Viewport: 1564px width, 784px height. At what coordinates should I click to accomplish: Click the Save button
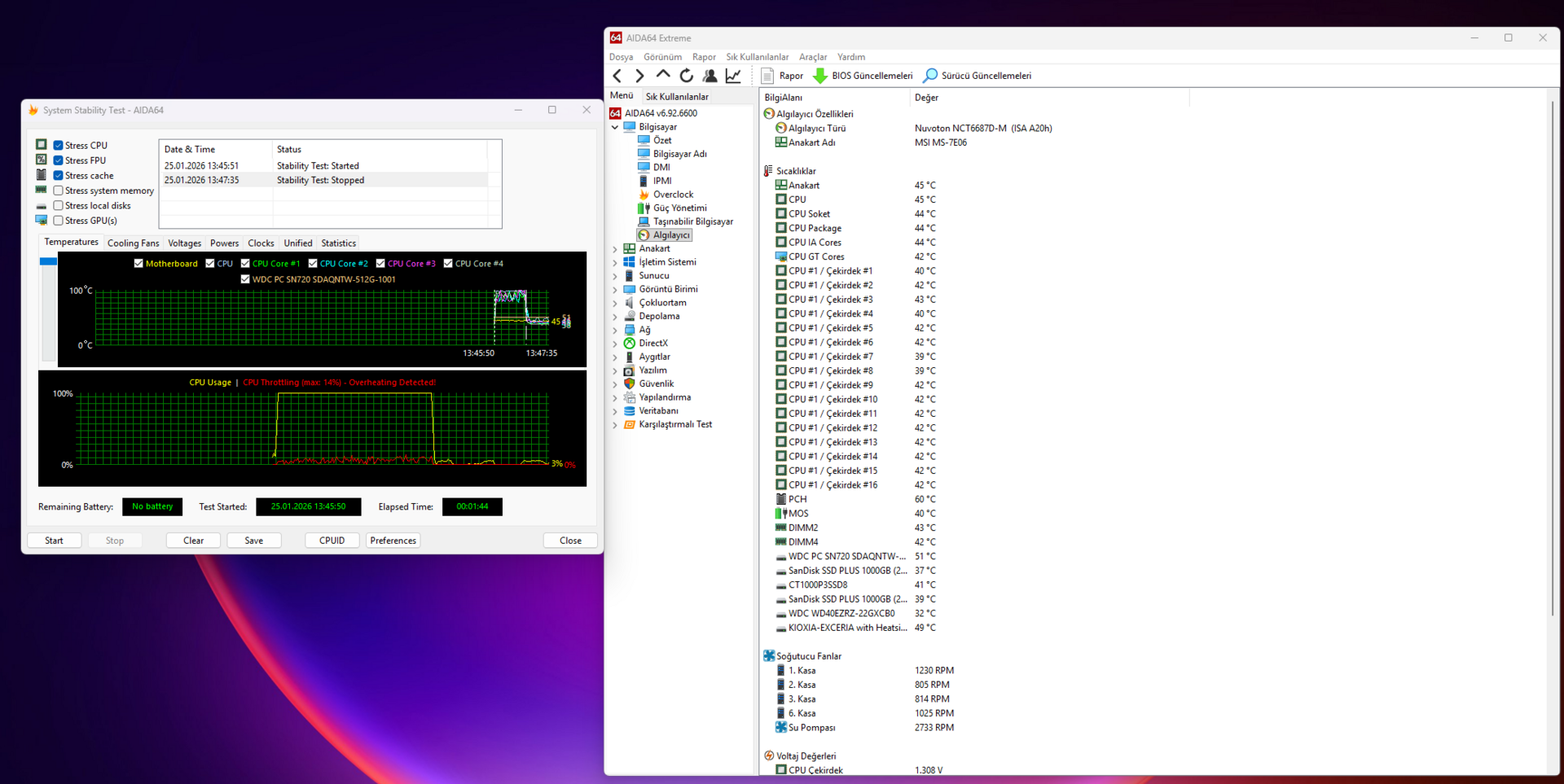click(x=253, y=541)
